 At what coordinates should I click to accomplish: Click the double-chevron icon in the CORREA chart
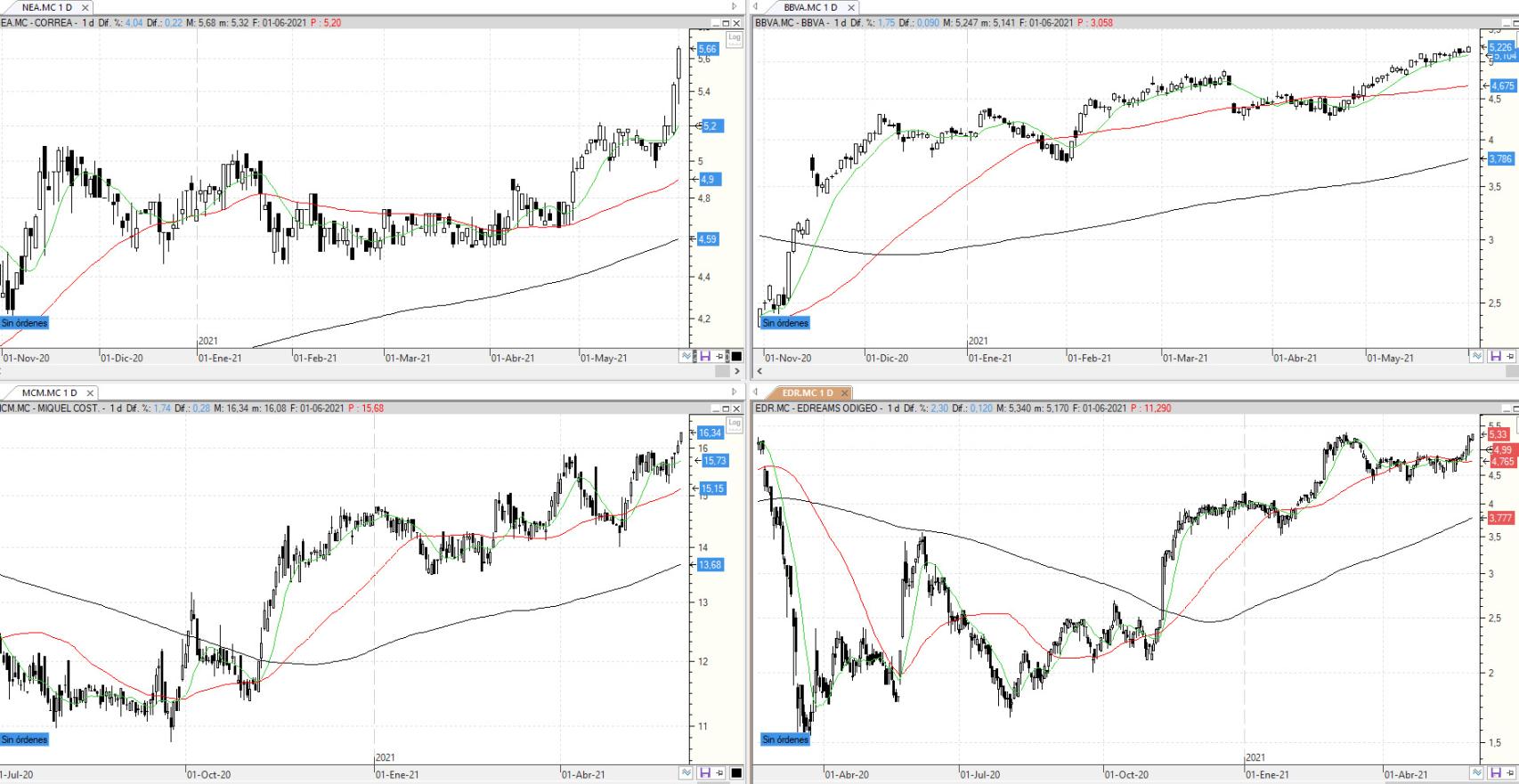pos(686,356)
